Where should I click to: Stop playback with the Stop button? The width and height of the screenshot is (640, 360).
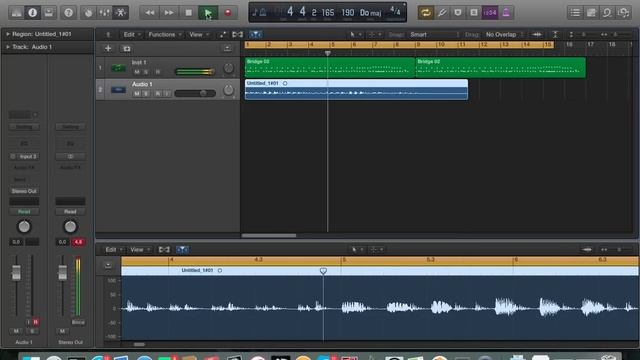click(x=188, y=13)
